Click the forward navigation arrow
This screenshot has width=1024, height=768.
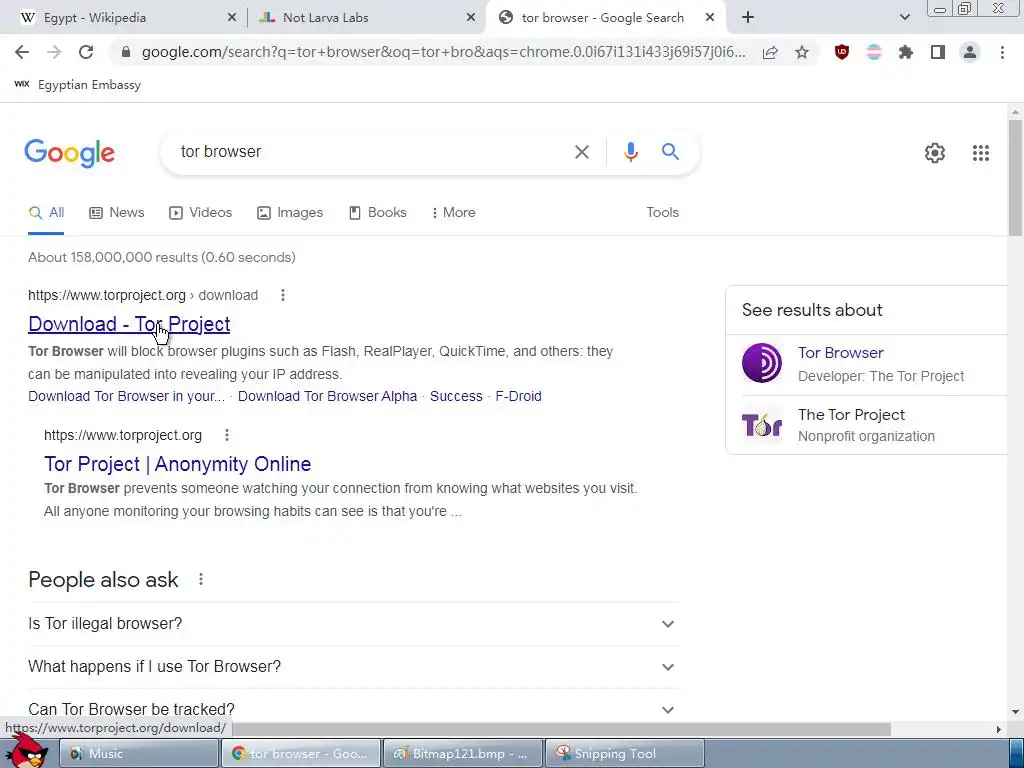pyautogui.click(x=54, y=52)
